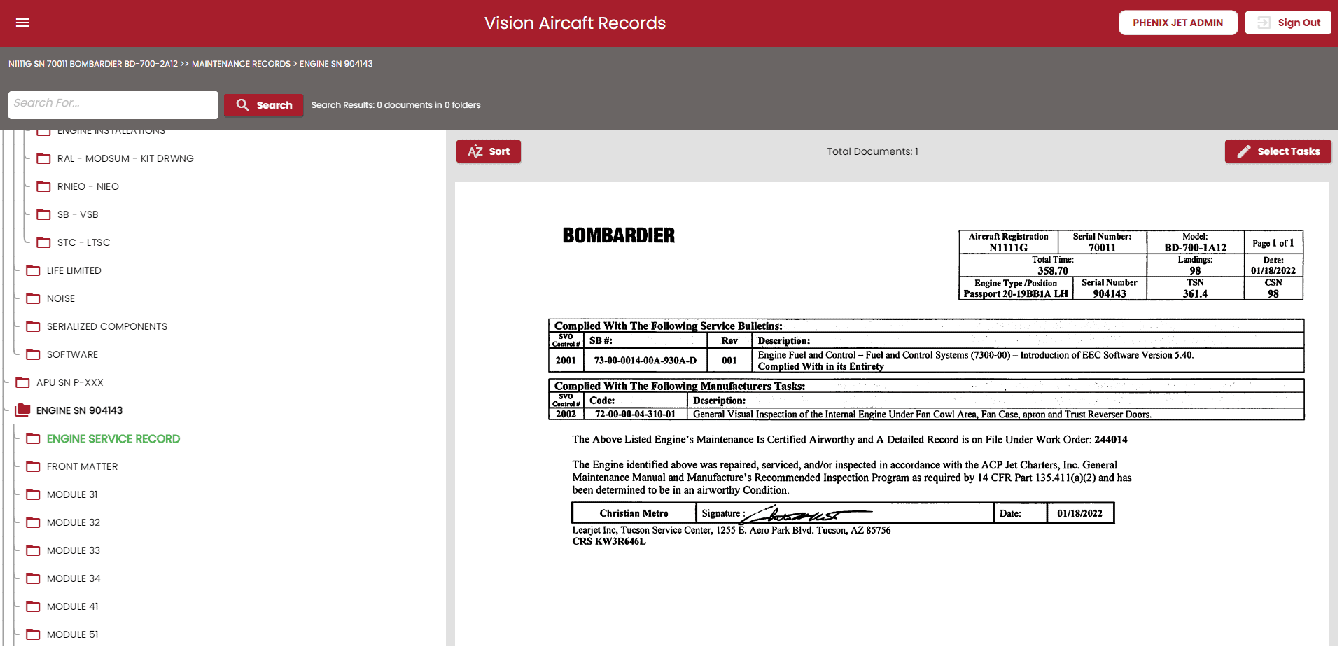1338x646 pixels.
Task: Collapse the ENGINE SN 904143 folder
Action: tap(79, 411)
